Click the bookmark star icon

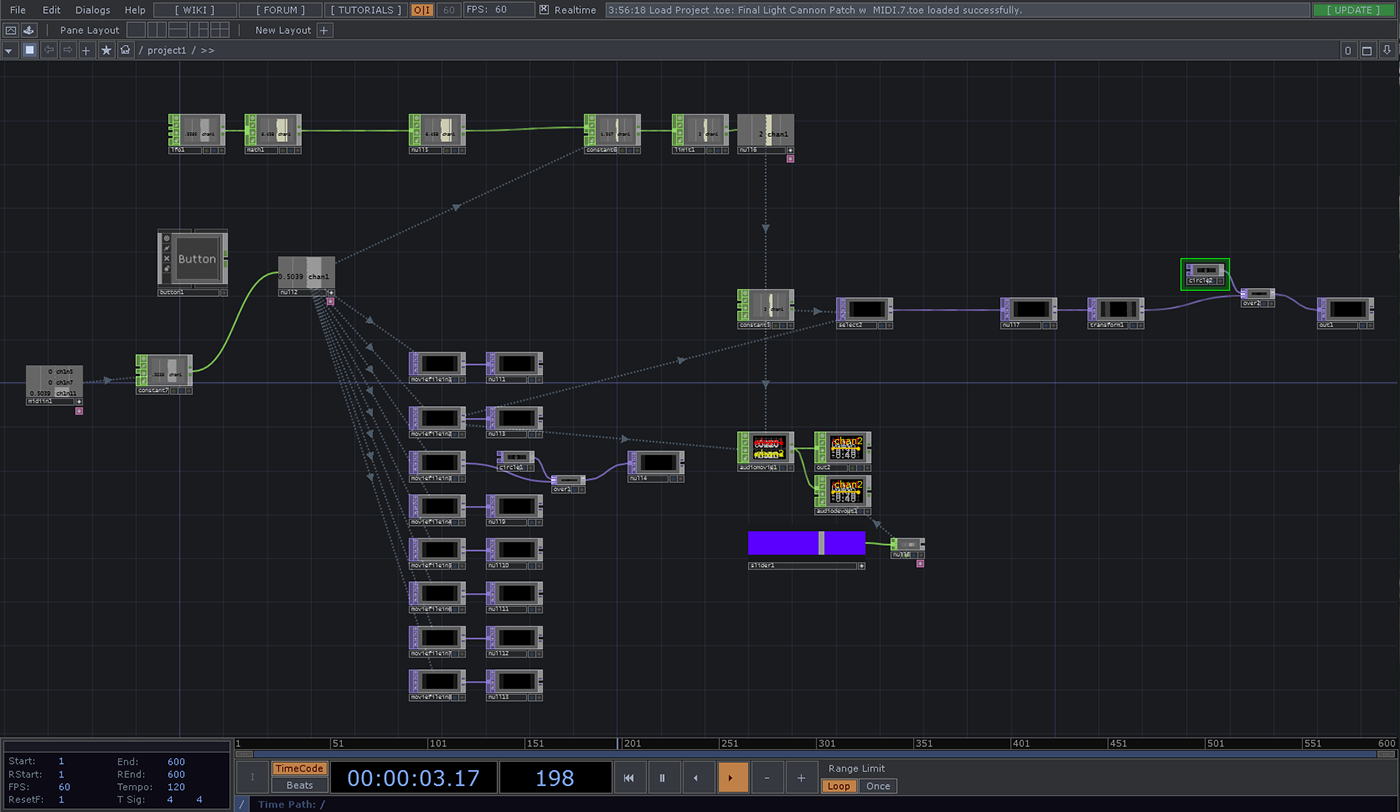[x=106, y=50]
